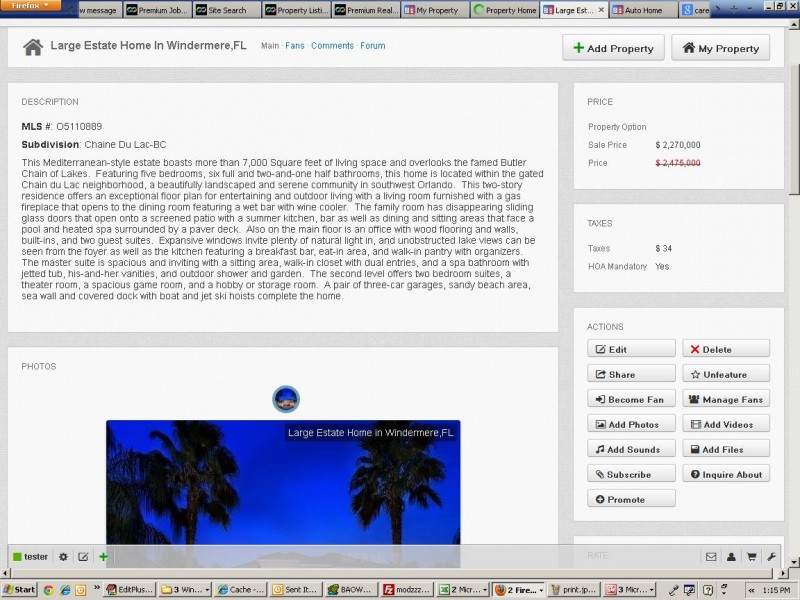Screen dimensions: 800x600
Task: Close the Large Est... tab
Action: pyautogui.click(x=601, y=10)
